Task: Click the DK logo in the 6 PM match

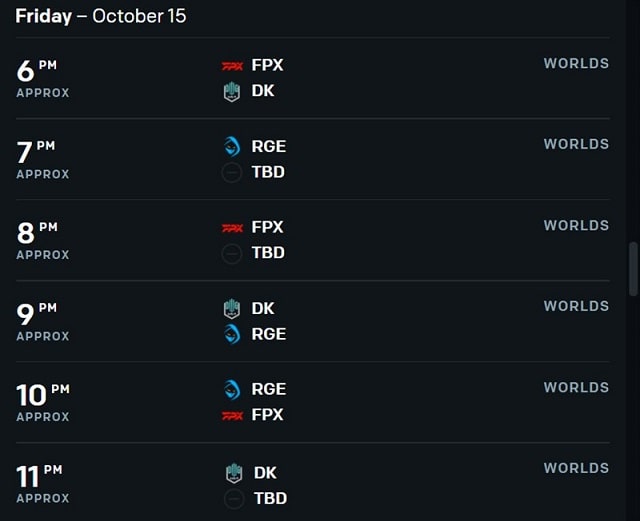Action: click(232, 91)
